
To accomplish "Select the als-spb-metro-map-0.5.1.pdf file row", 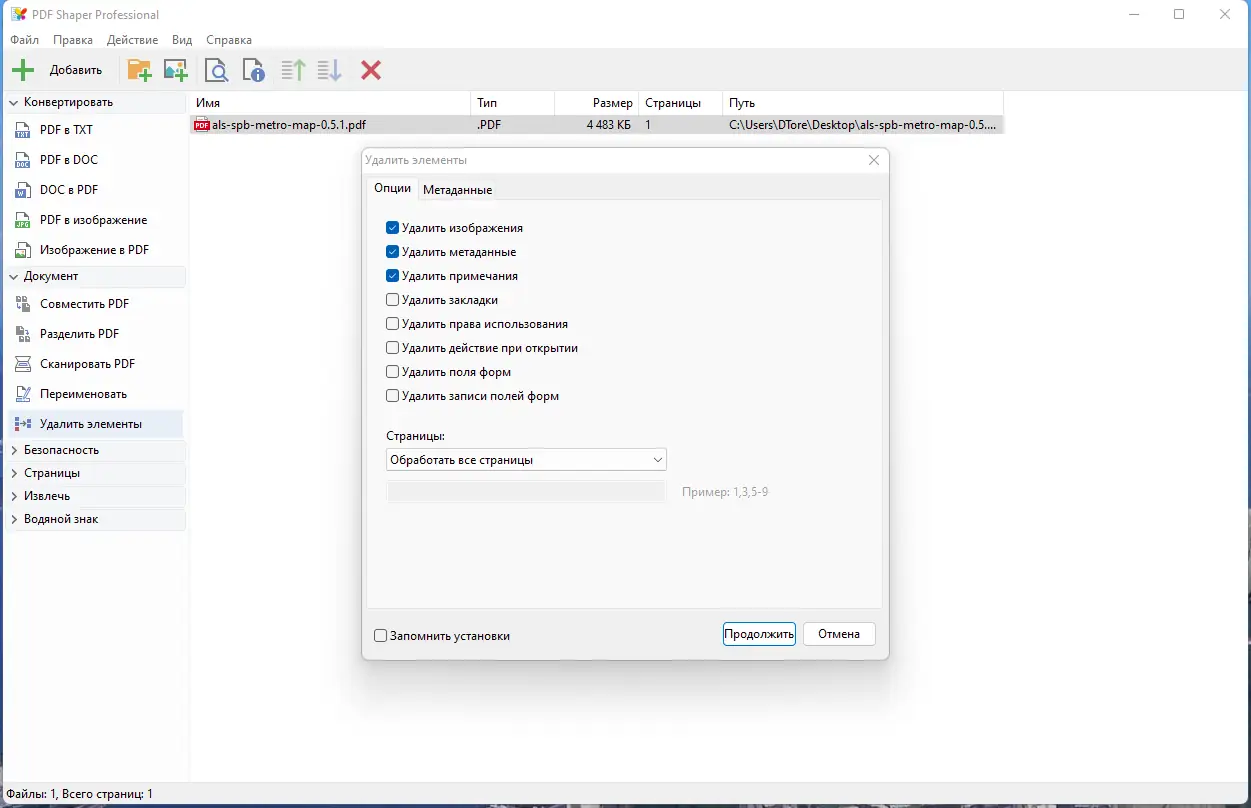I will click(596, 125).
